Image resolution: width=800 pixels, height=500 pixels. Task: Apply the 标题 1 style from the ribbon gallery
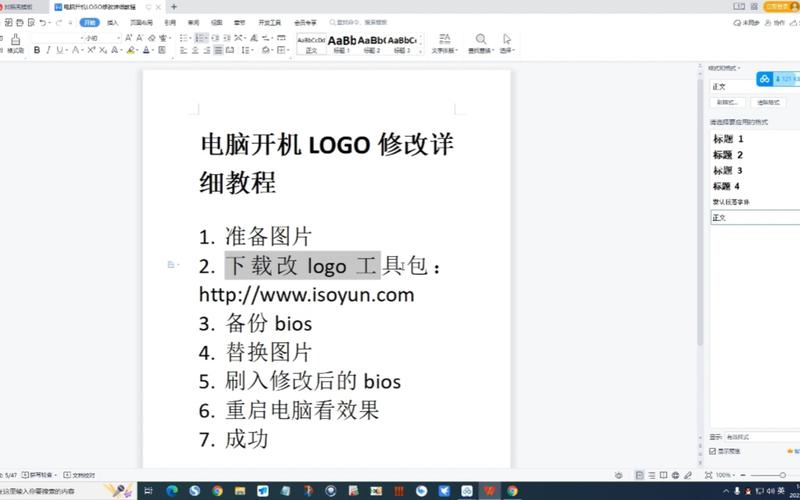341,44
